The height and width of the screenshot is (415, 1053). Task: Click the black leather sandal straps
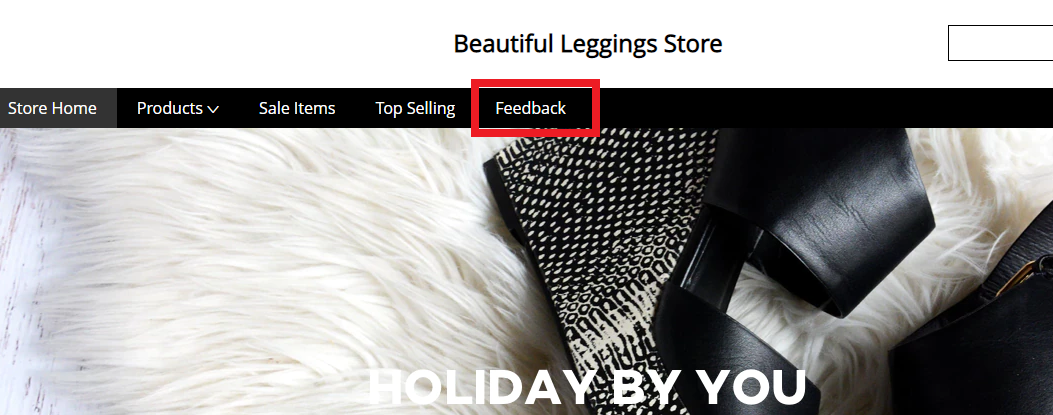pos(813,222)
